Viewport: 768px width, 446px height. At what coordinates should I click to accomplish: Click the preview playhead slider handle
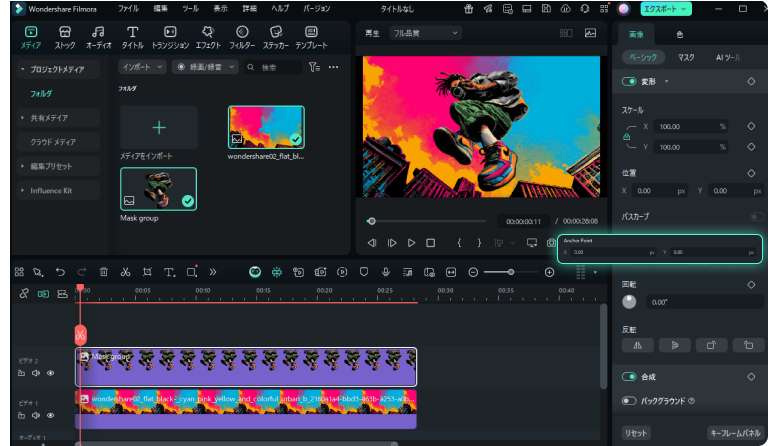[371, 221]
